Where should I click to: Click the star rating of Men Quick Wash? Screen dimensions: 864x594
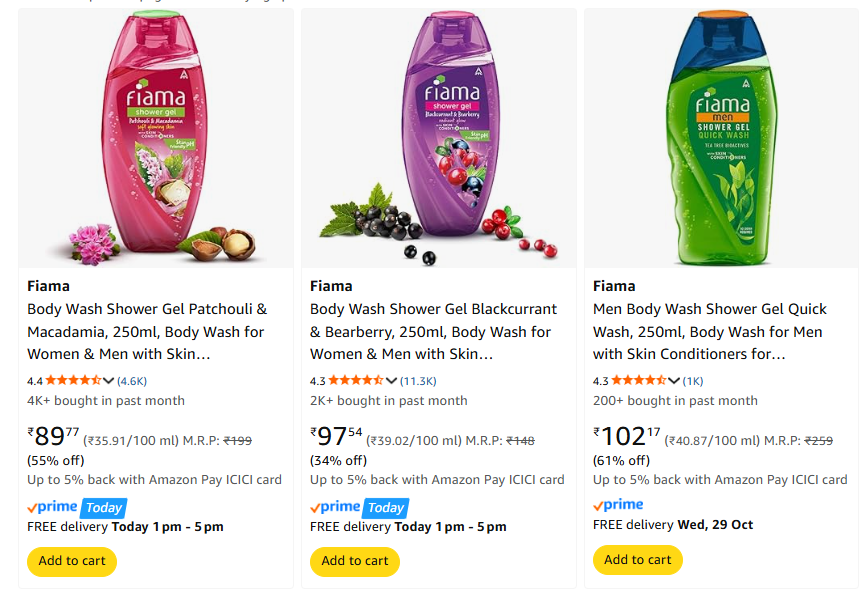pyautogui.click(x=638, y=380)
